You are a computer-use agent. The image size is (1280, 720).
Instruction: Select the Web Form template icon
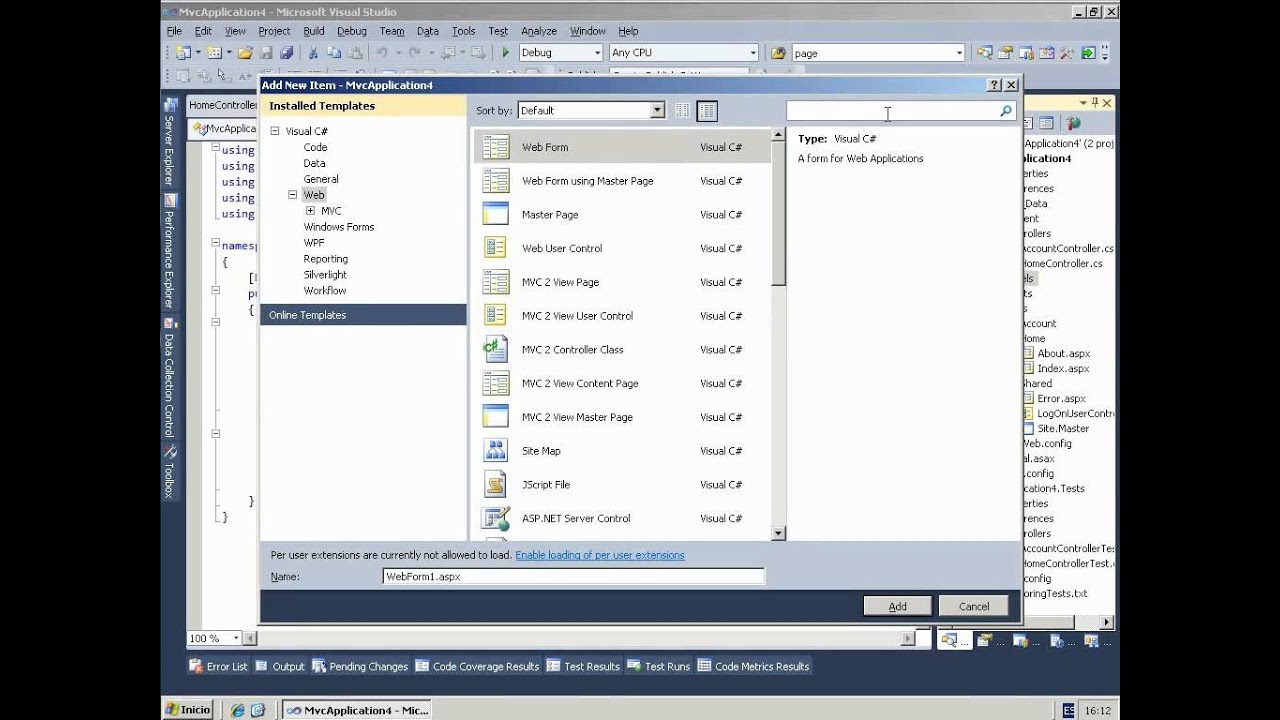(496, 147)
